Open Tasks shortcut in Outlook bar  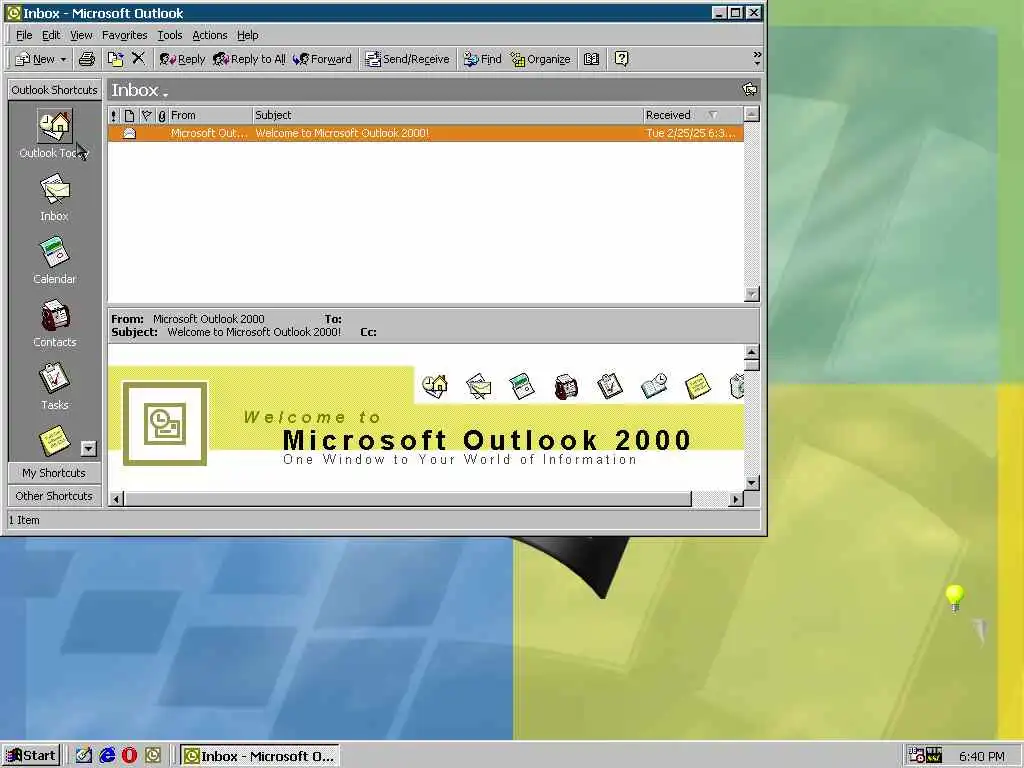(x=55, y=387)
